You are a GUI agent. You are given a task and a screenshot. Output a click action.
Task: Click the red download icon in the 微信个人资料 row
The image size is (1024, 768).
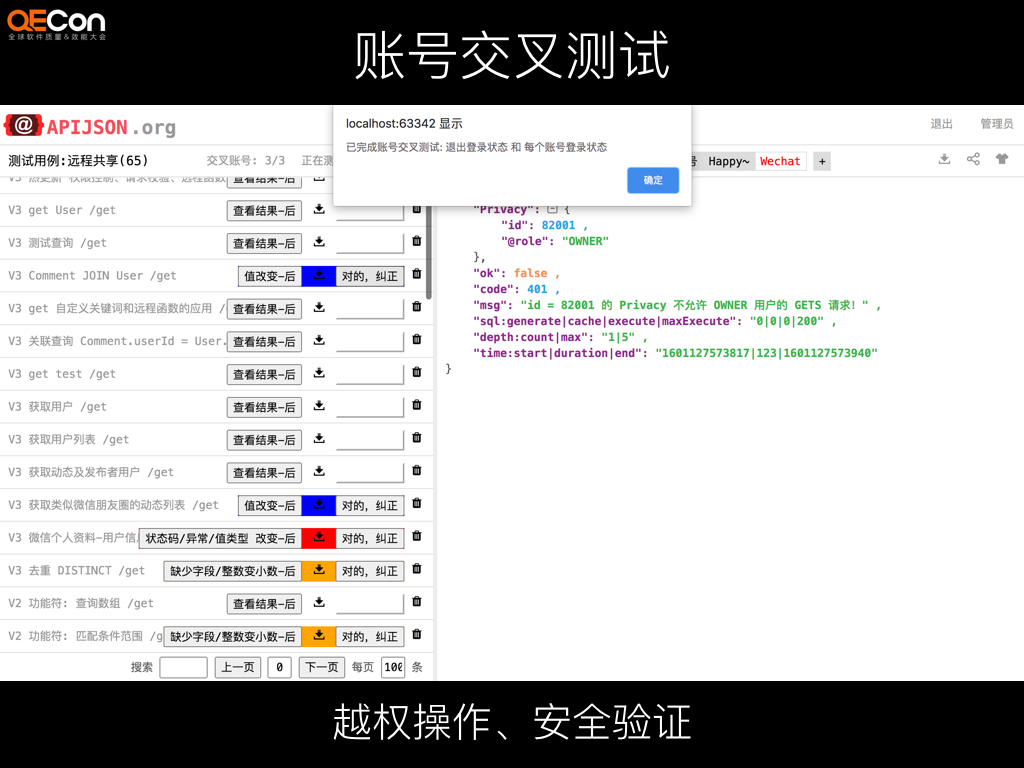click(319, 538)
